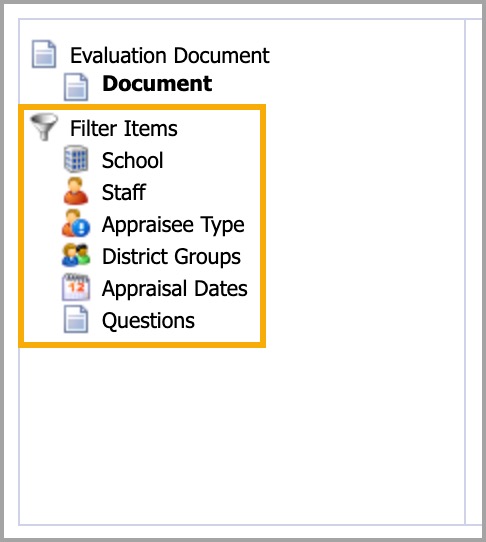The image size is (486, 542).
Task: Click the School building icon
Action: coord(76,159)
